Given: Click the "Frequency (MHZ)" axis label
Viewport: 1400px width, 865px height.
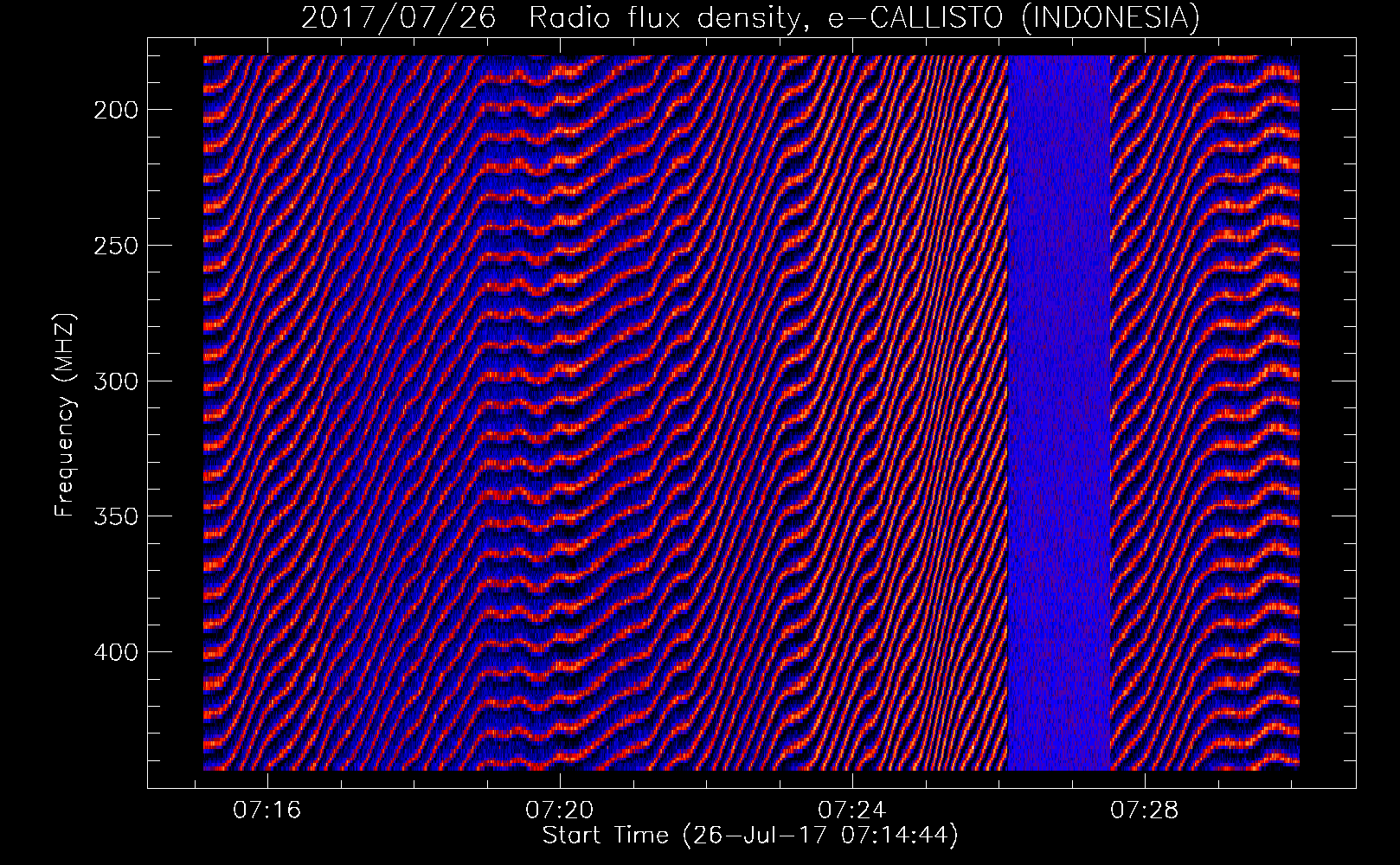Looking at the screenshot, I should click(65, 414).
